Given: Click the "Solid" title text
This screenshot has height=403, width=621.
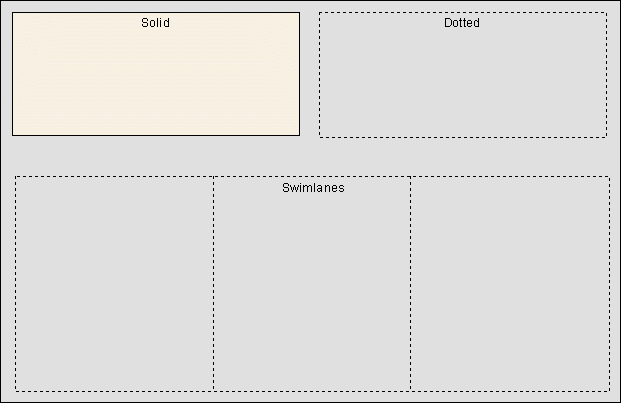Looking at the screenshot, I should [156, 23].
